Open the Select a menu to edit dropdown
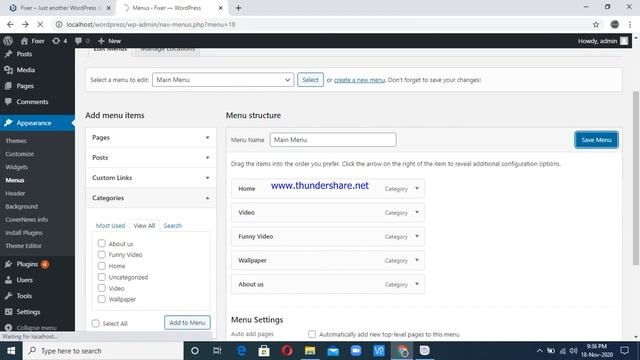640x360 pixels. (x=223, y=80)
